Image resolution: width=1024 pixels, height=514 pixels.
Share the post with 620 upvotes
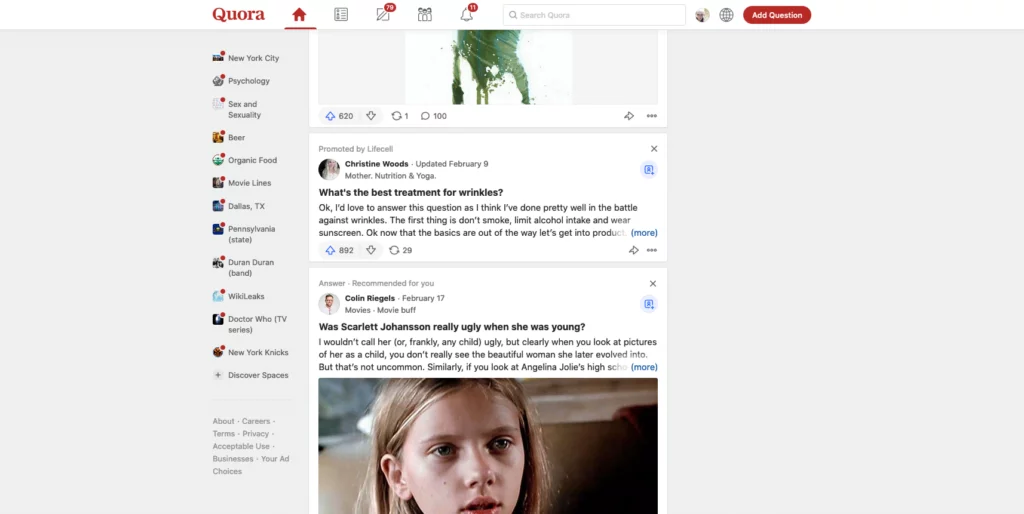point(629,116)
